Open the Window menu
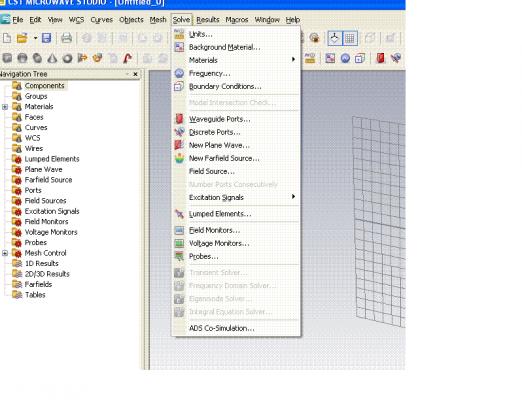 (x=267, y=20)
